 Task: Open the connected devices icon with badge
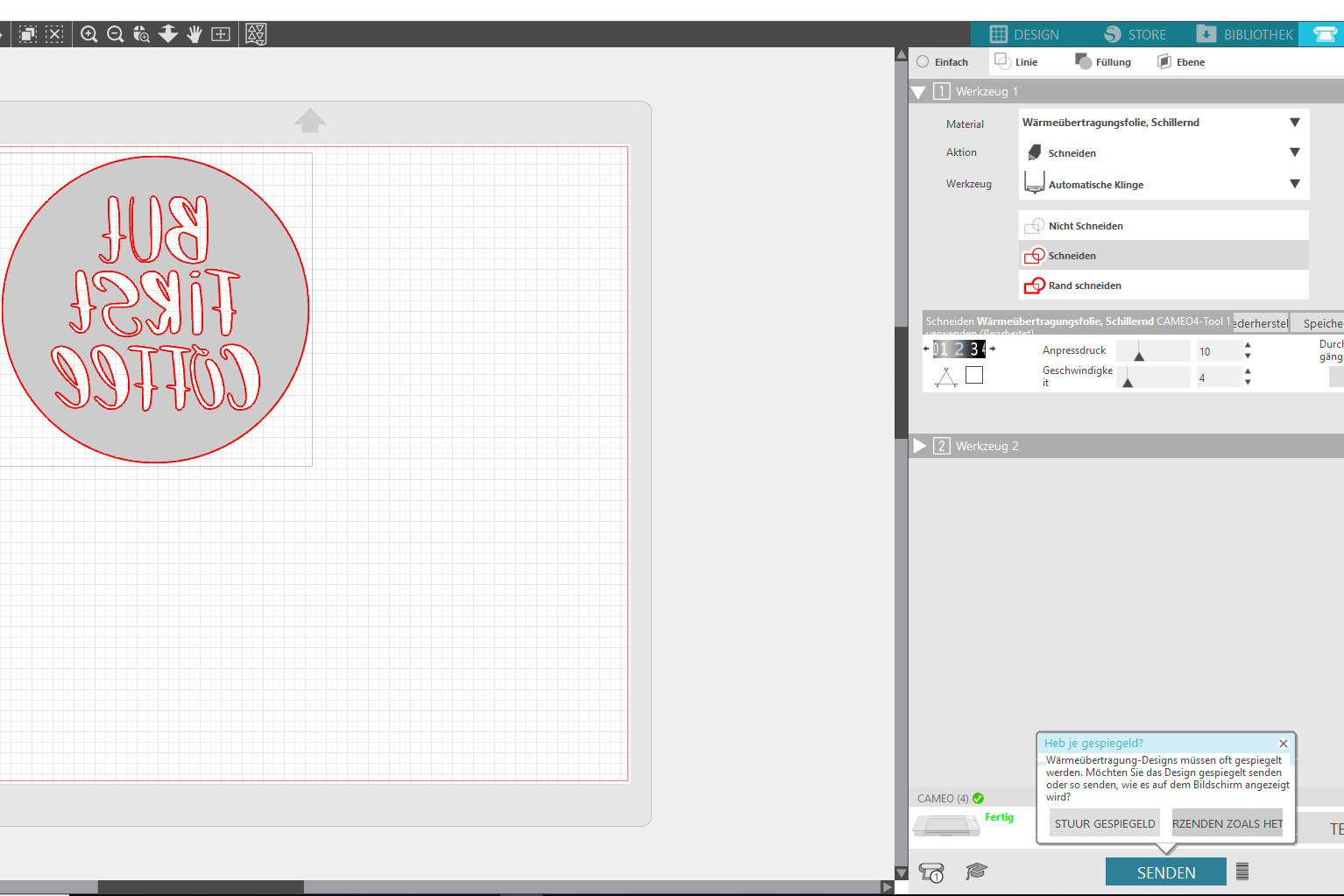click(x=931, y=872)
